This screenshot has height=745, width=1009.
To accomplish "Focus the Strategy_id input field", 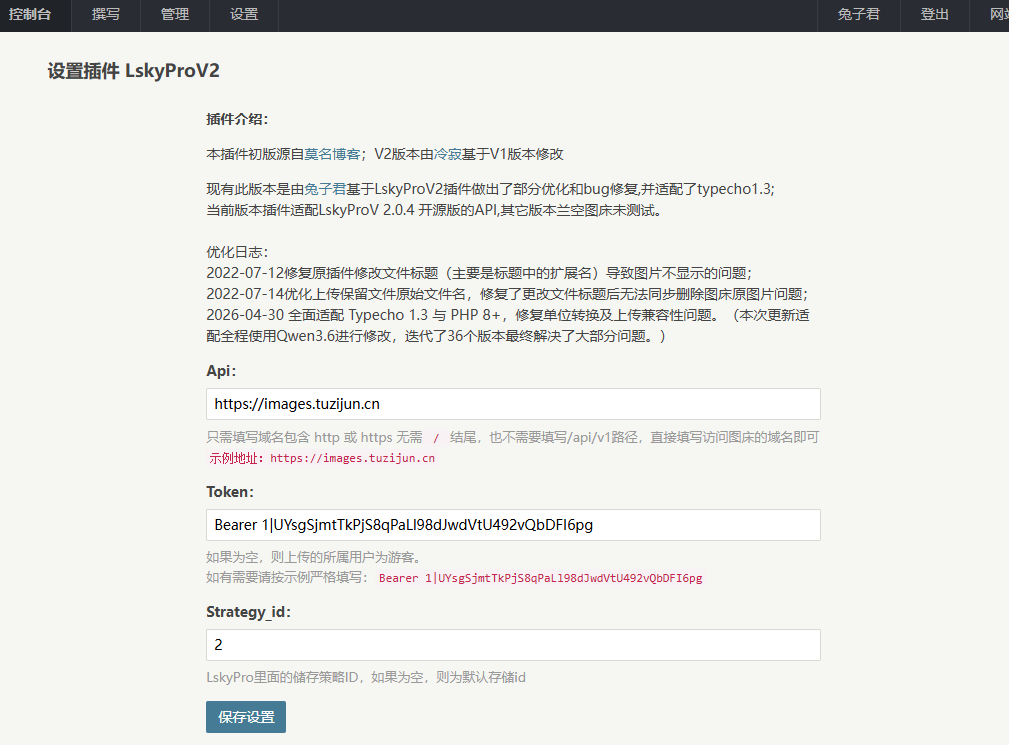I will click(x=513, y=645).
